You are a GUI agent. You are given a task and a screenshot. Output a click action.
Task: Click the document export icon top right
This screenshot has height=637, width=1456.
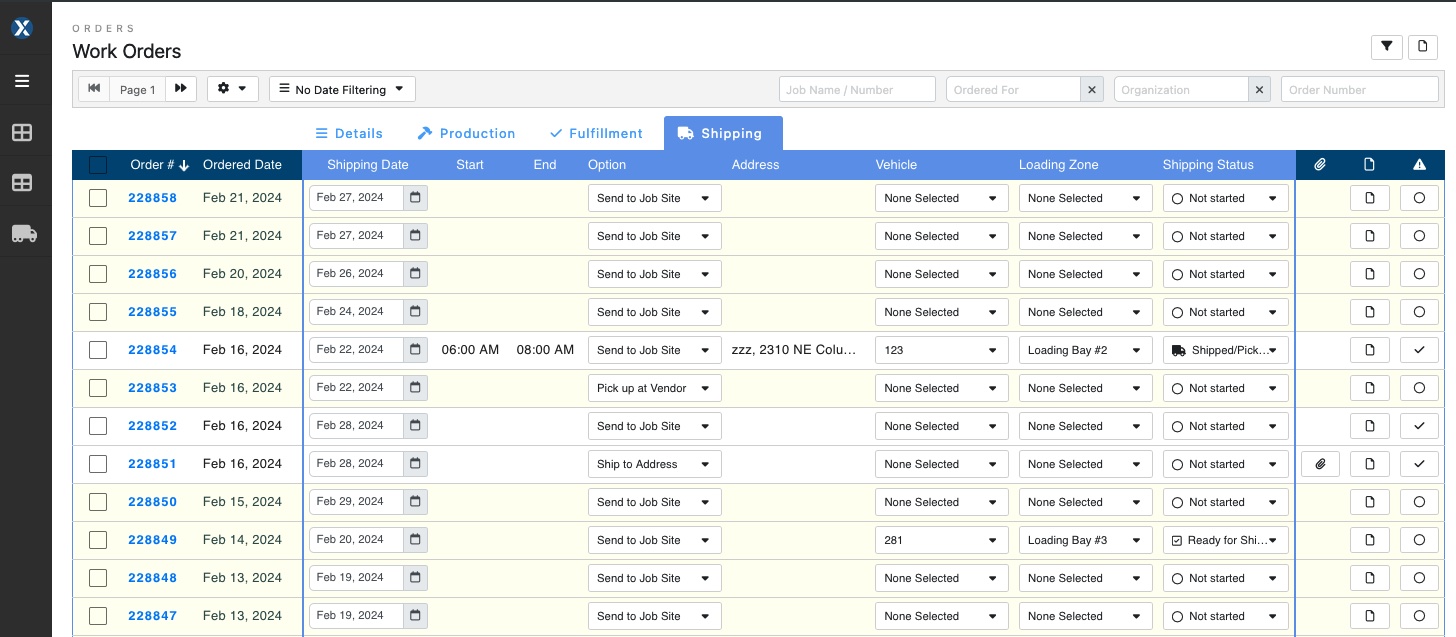pos(1422,46)
